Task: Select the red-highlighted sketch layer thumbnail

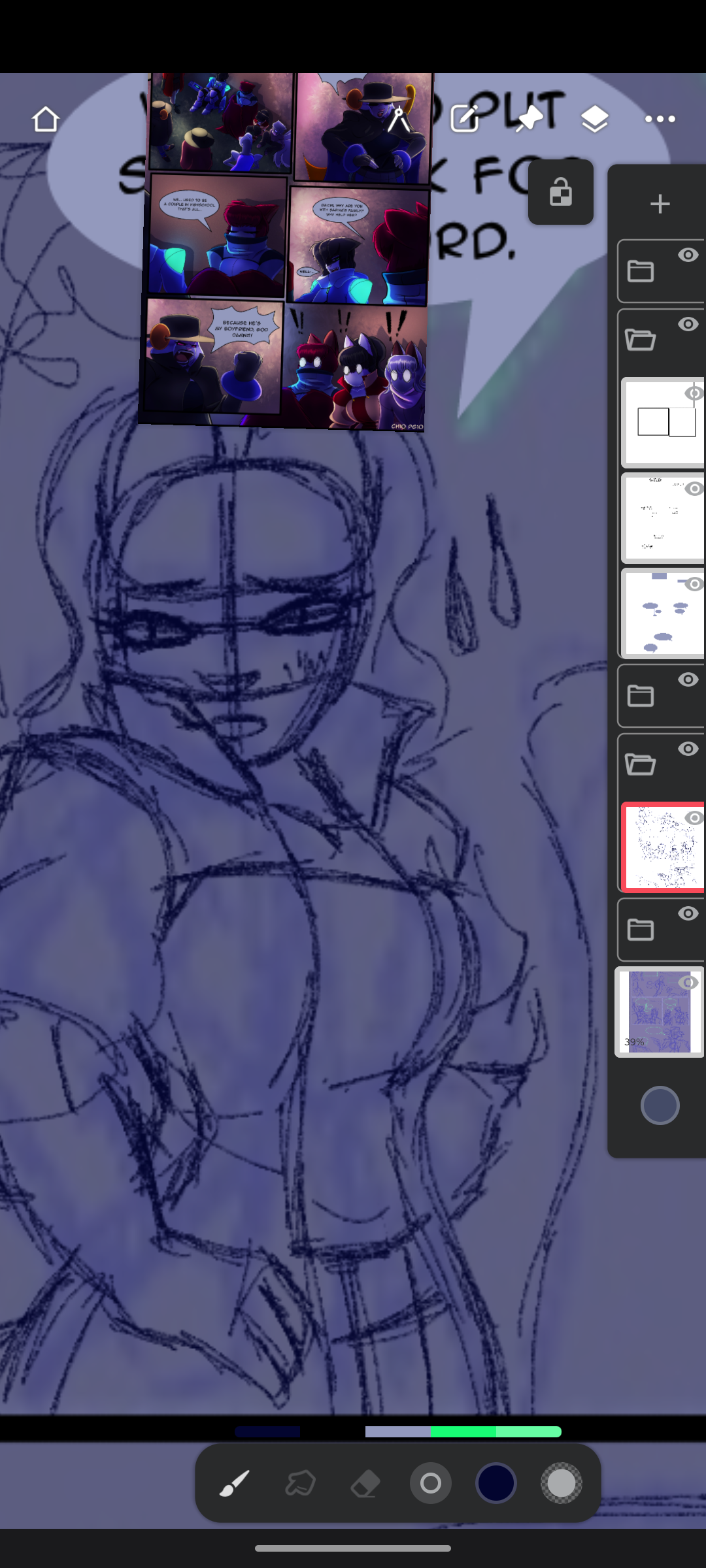Action: (x=663, y=847)
